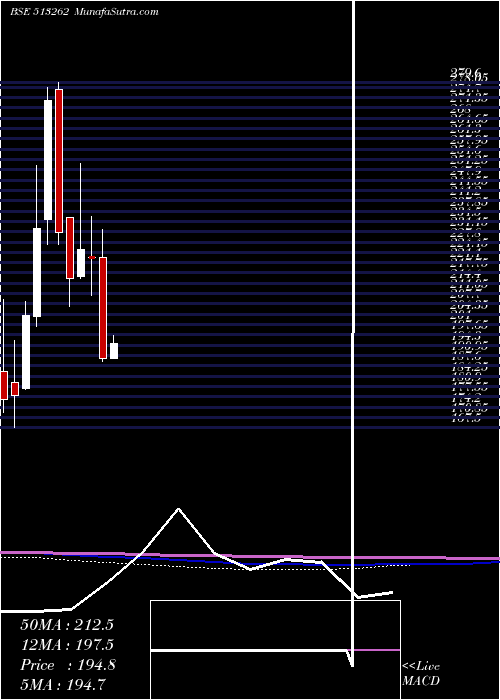
Task: Click the small red doji candle
Action: 92,258
